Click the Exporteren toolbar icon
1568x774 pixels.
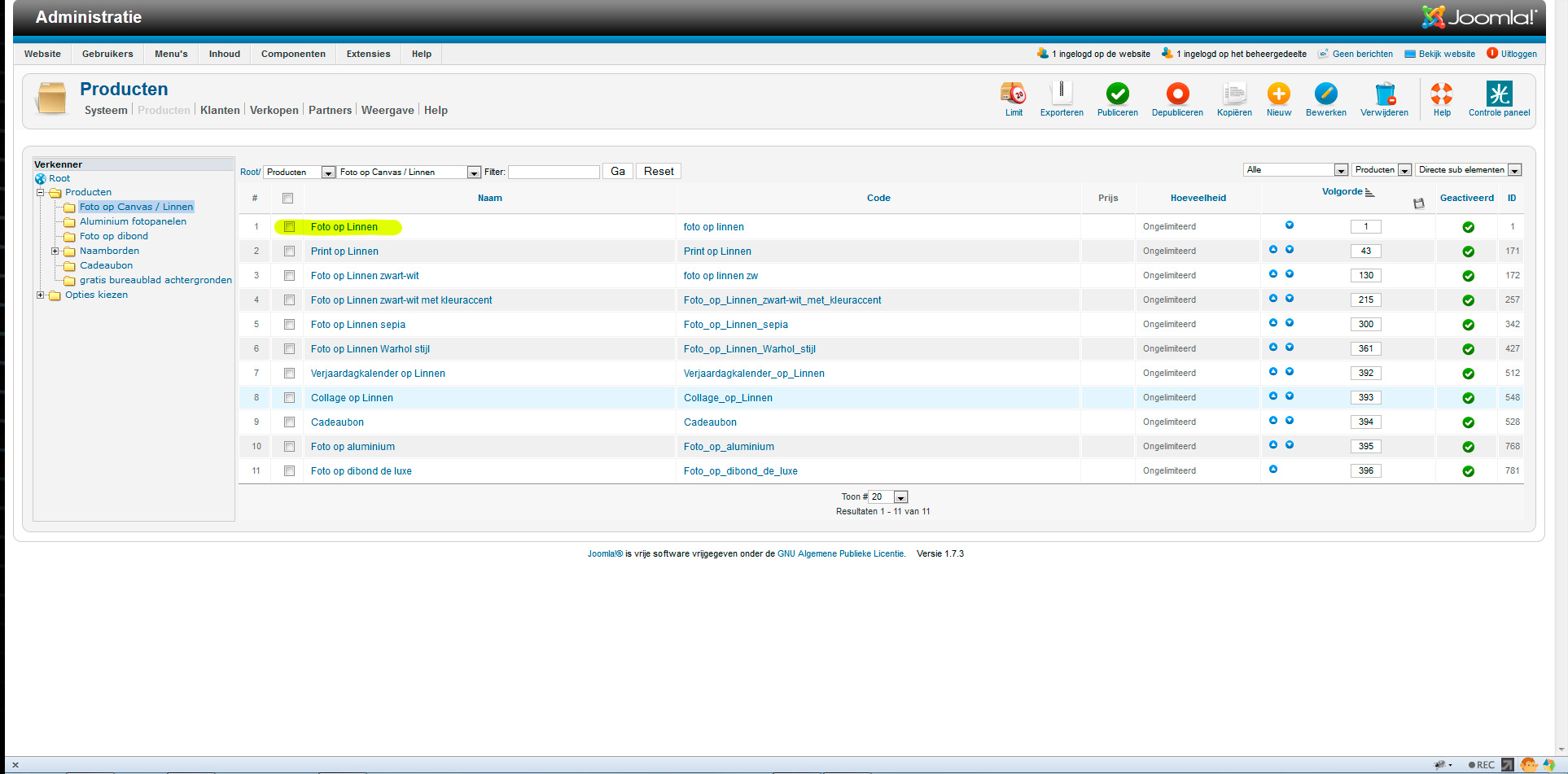click(1062, 94)
